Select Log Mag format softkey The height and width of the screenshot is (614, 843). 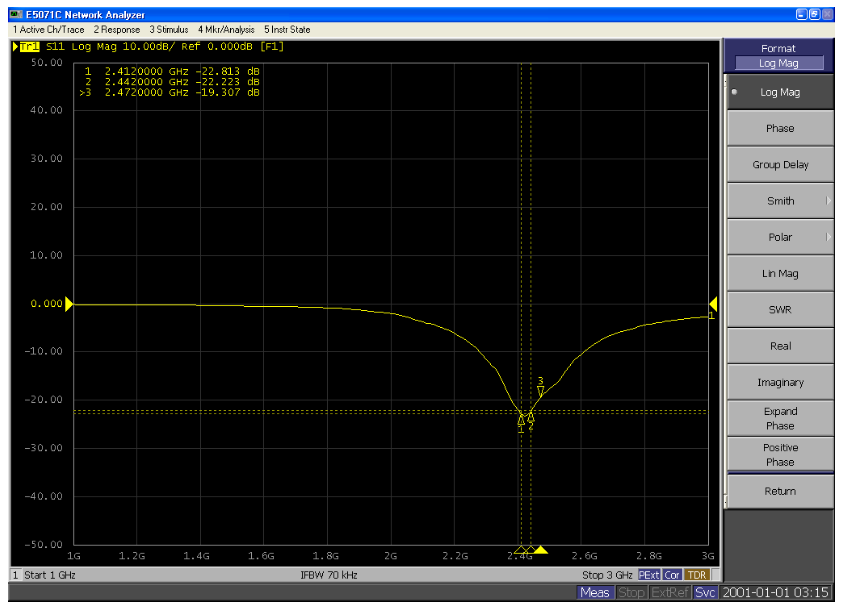pos(780,92)
